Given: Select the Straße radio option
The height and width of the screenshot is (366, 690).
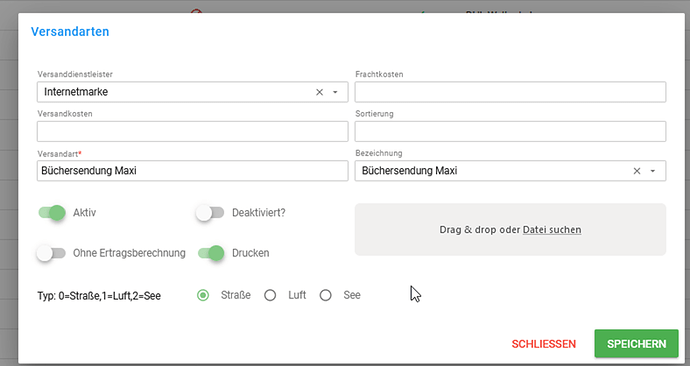Looking at the screenshot, I should (203, 295).
